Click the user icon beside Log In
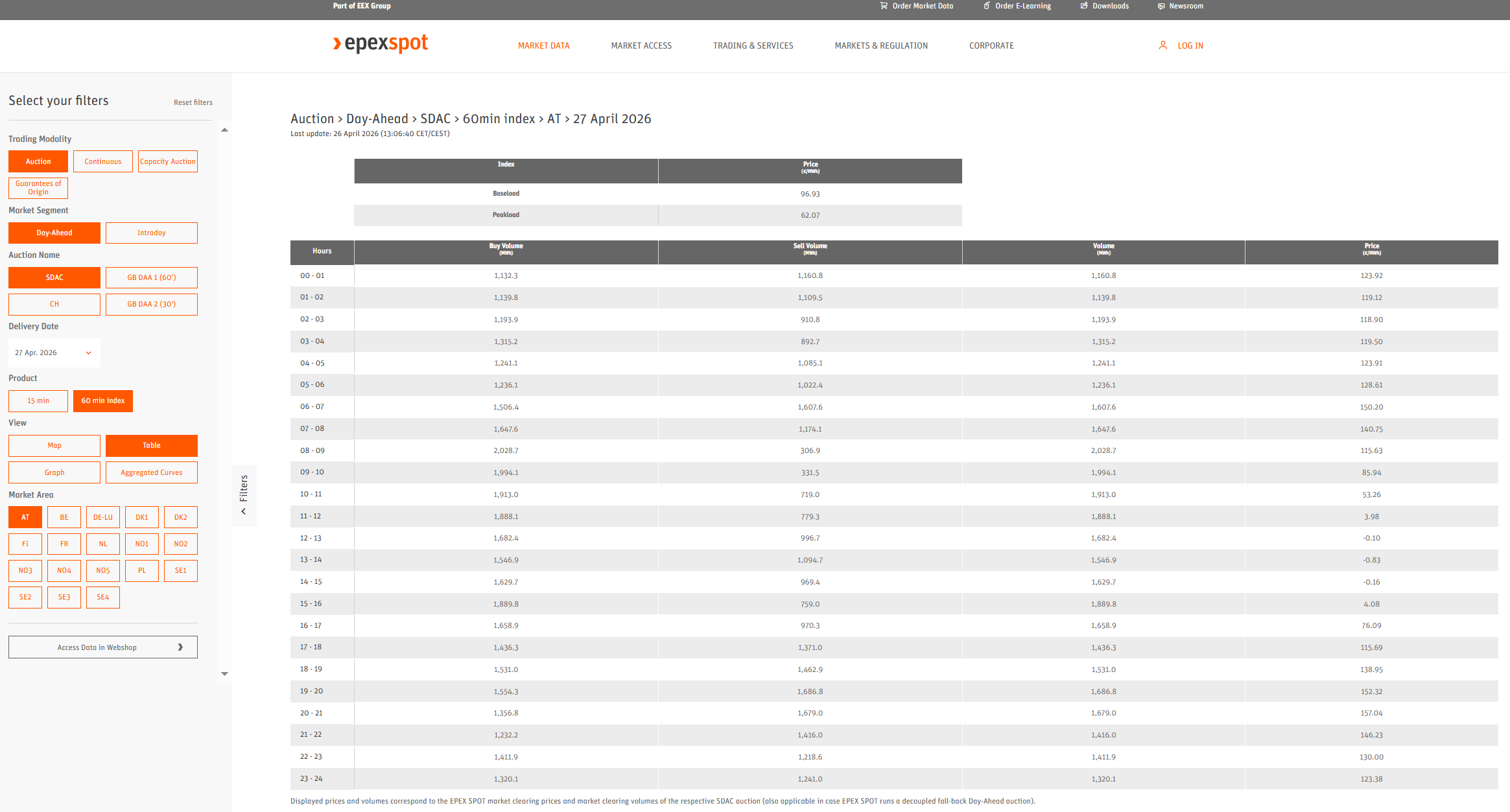1510x812 pixels. click(x=1162, y=45)
